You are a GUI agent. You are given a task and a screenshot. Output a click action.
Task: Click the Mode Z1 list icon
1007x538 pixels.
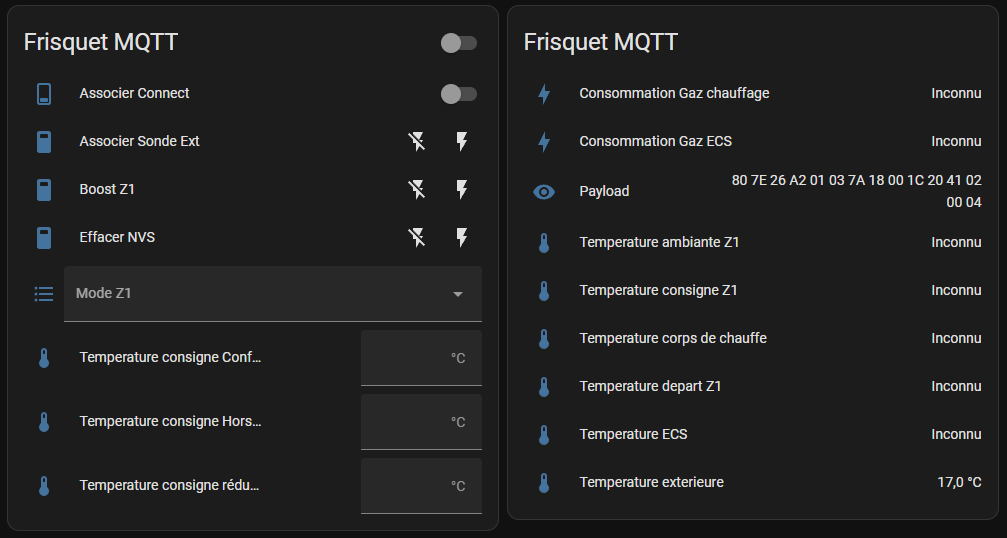(x=44, y=294)
